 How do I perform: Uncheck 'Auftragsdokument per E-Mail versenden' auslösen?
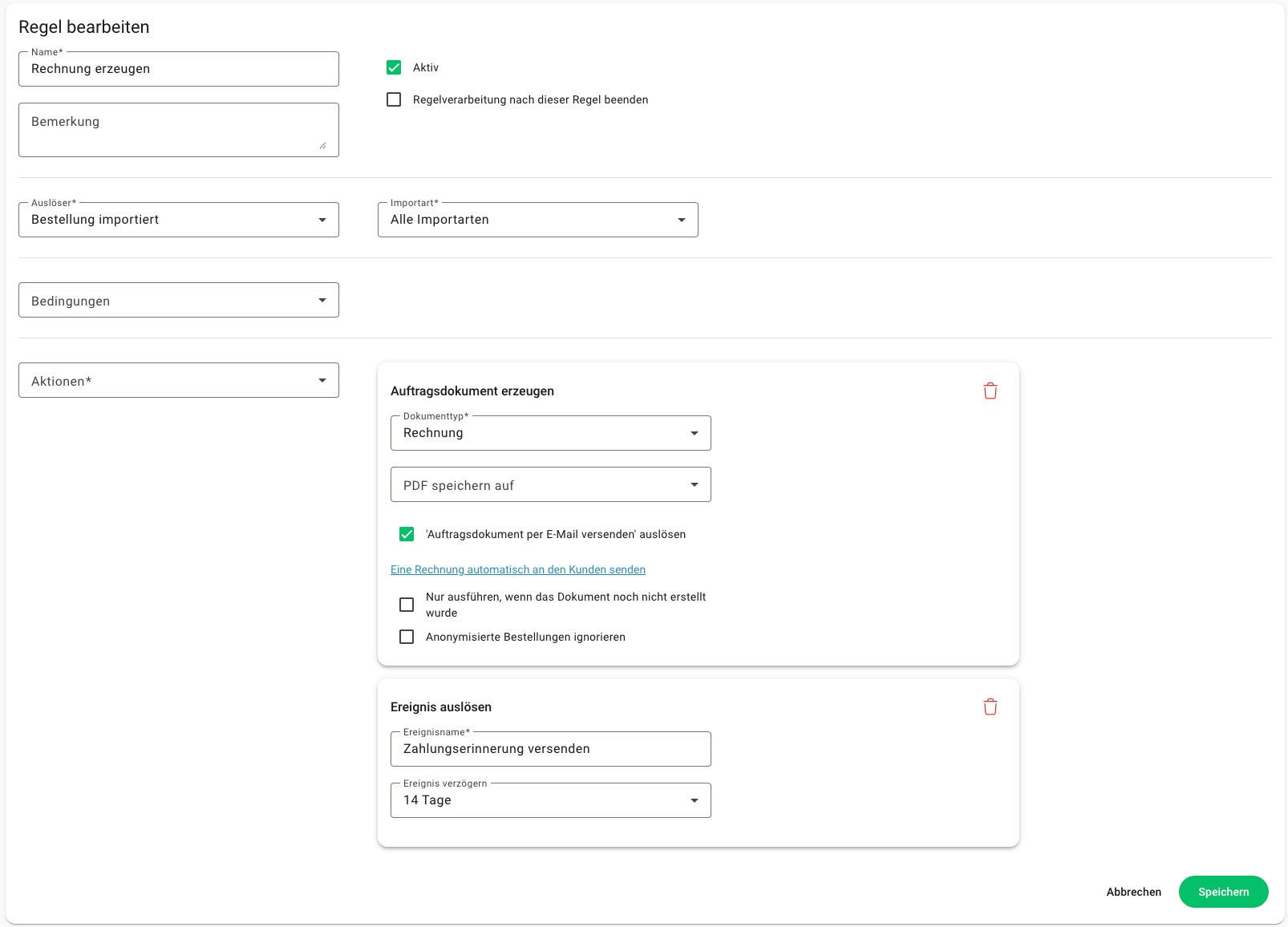(407, 534)
